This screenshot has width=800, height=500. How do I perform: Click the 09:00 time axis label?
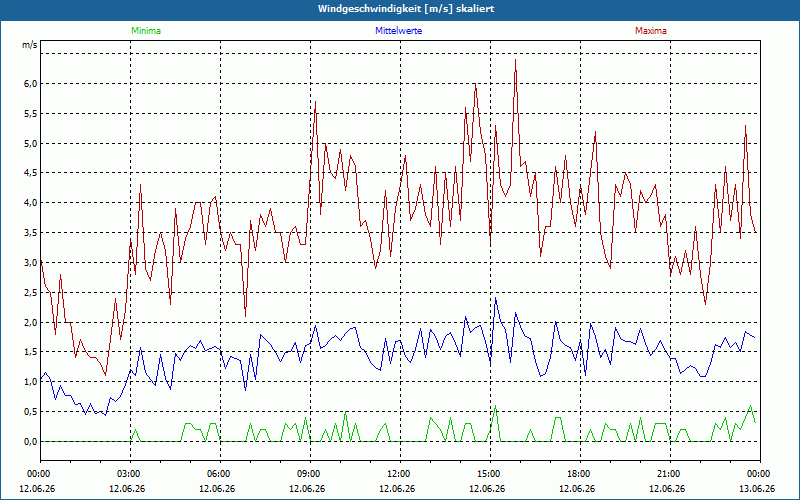pos(310,474)
